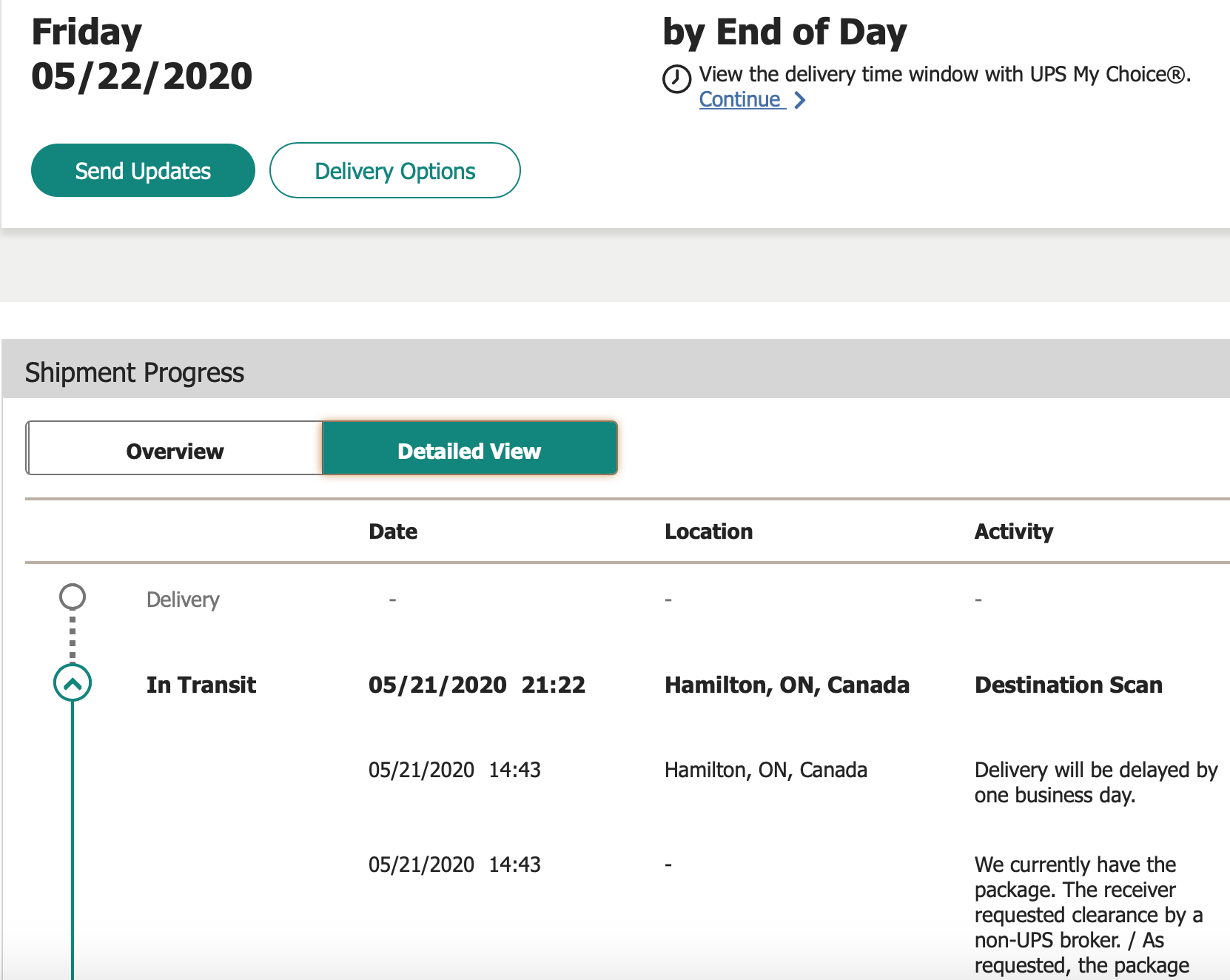Click the Location column header
Viewport: 1230px width, 980px height.
[708, 531]
